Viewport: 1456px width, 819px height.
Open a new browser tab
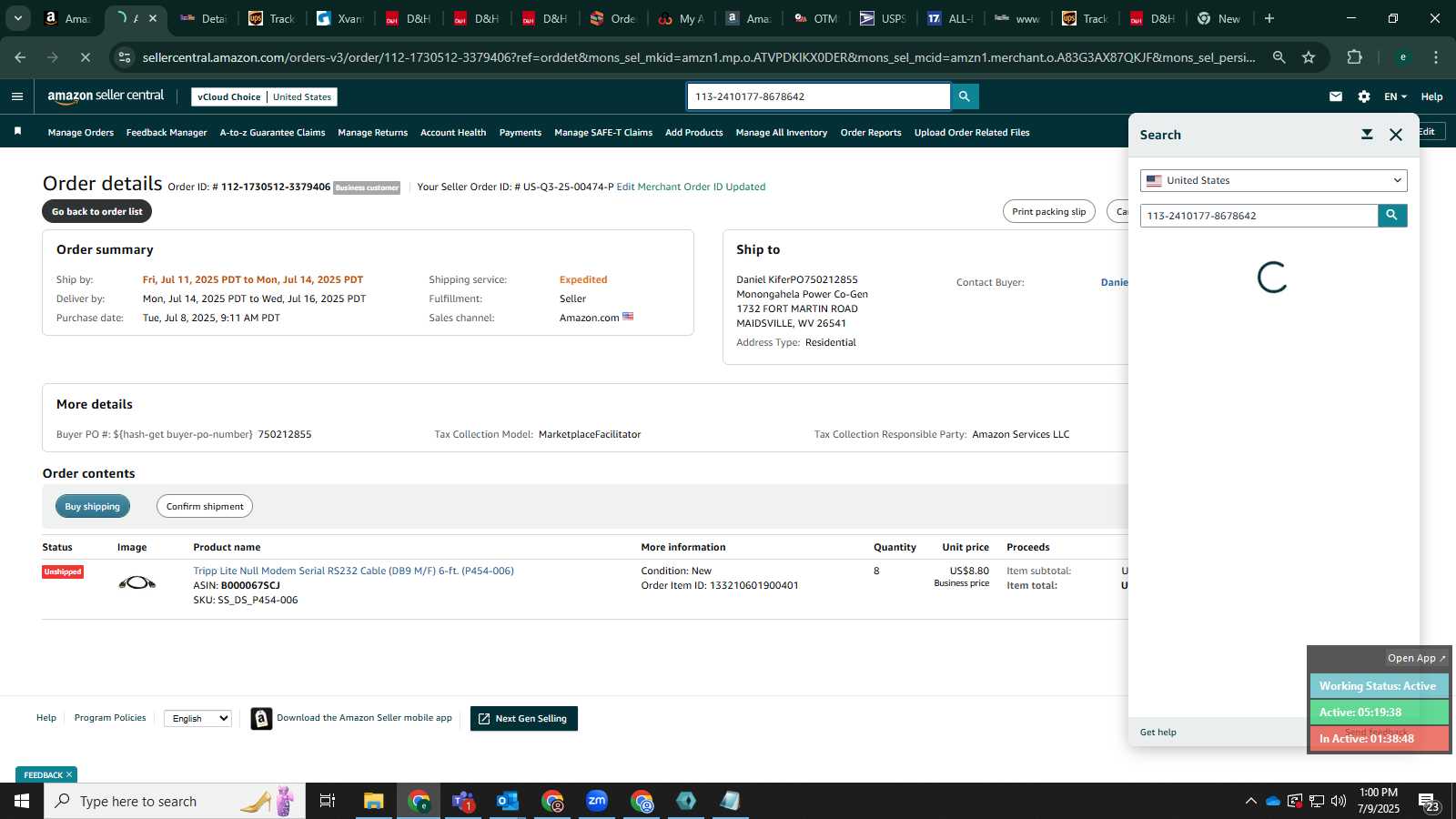click(1269, 18)
